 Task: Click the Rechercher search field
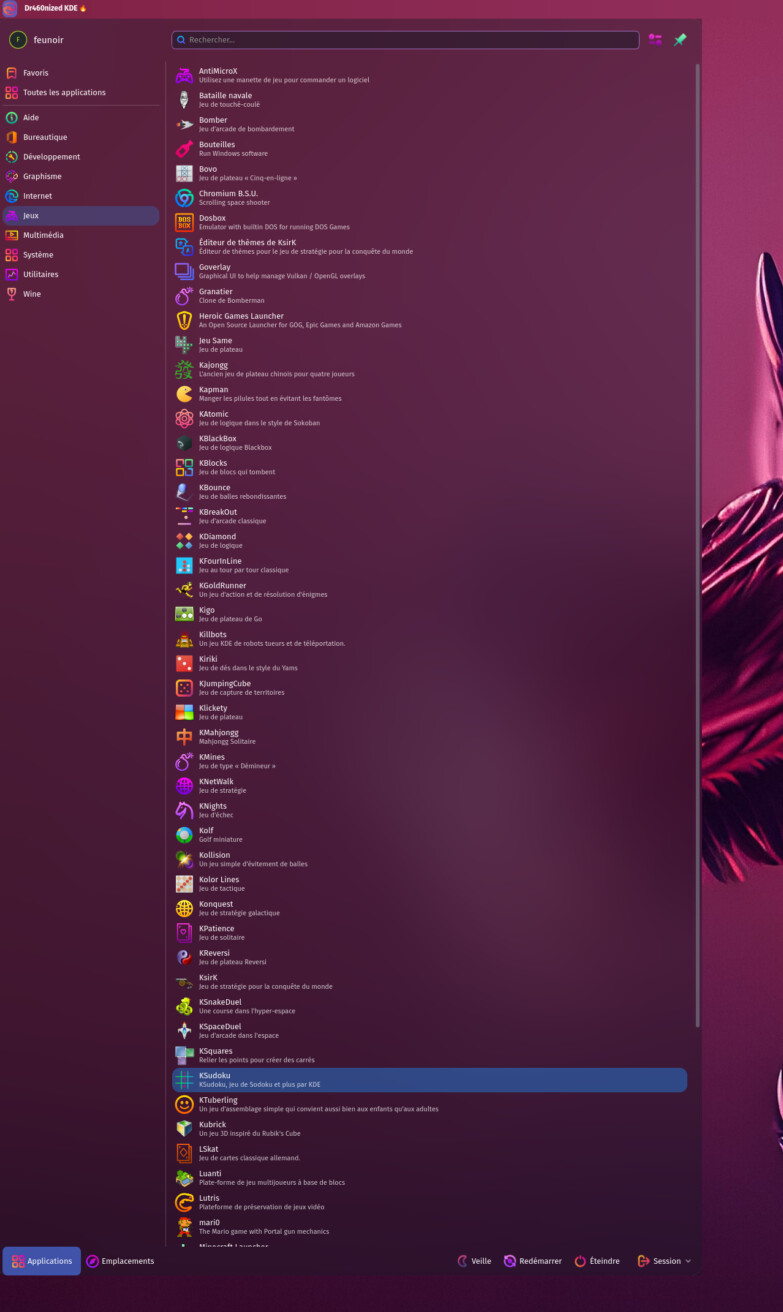tap(405, 40)
